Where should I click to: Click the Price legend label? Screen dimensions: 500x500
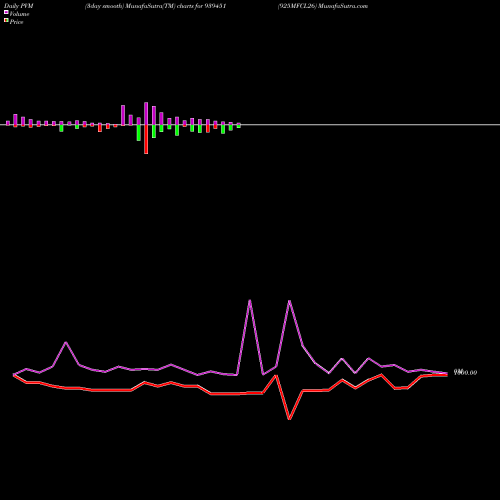(x=16, y=22)
